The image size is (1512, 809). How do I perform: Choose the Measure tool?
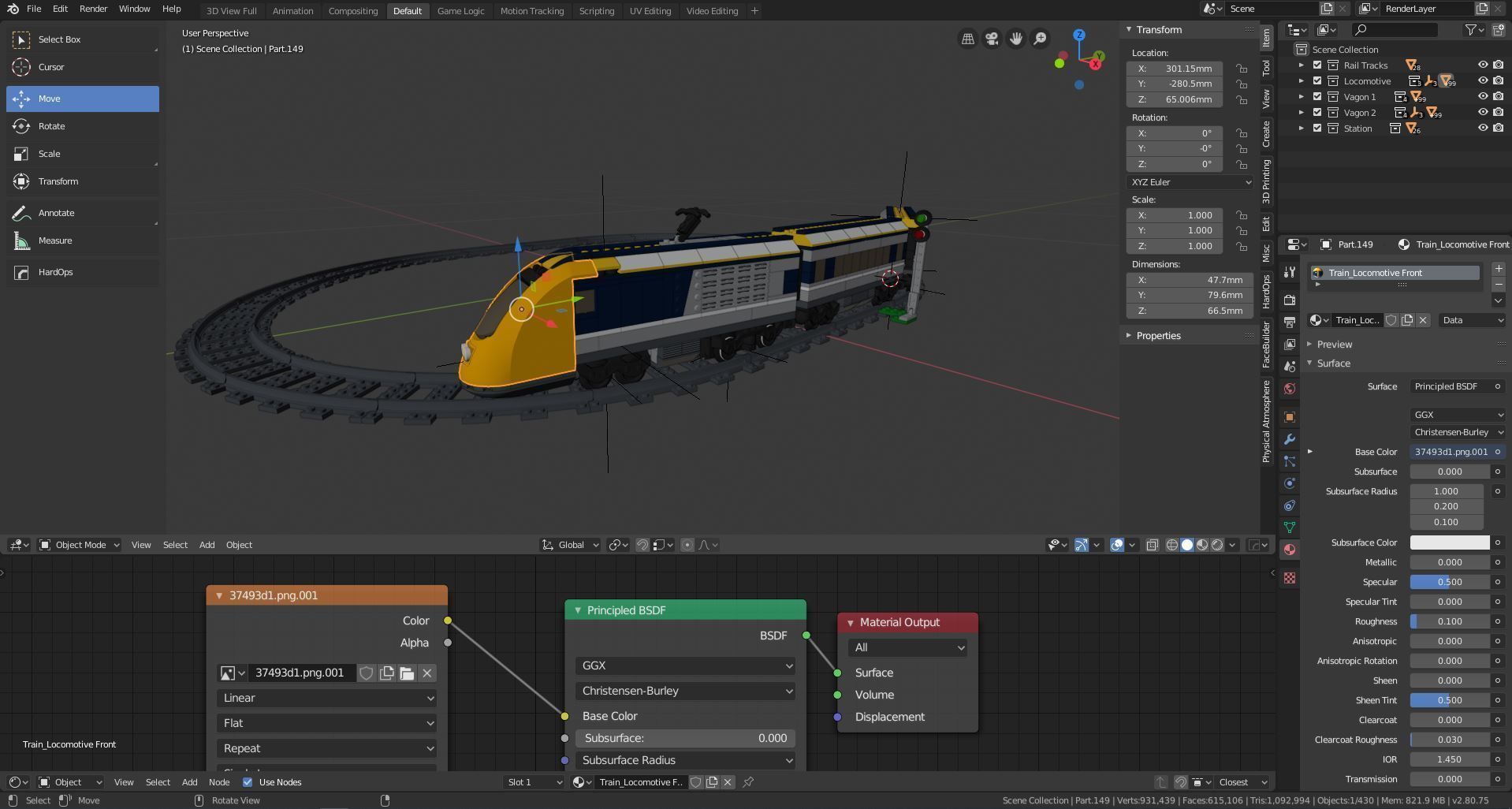click(83, 240)
